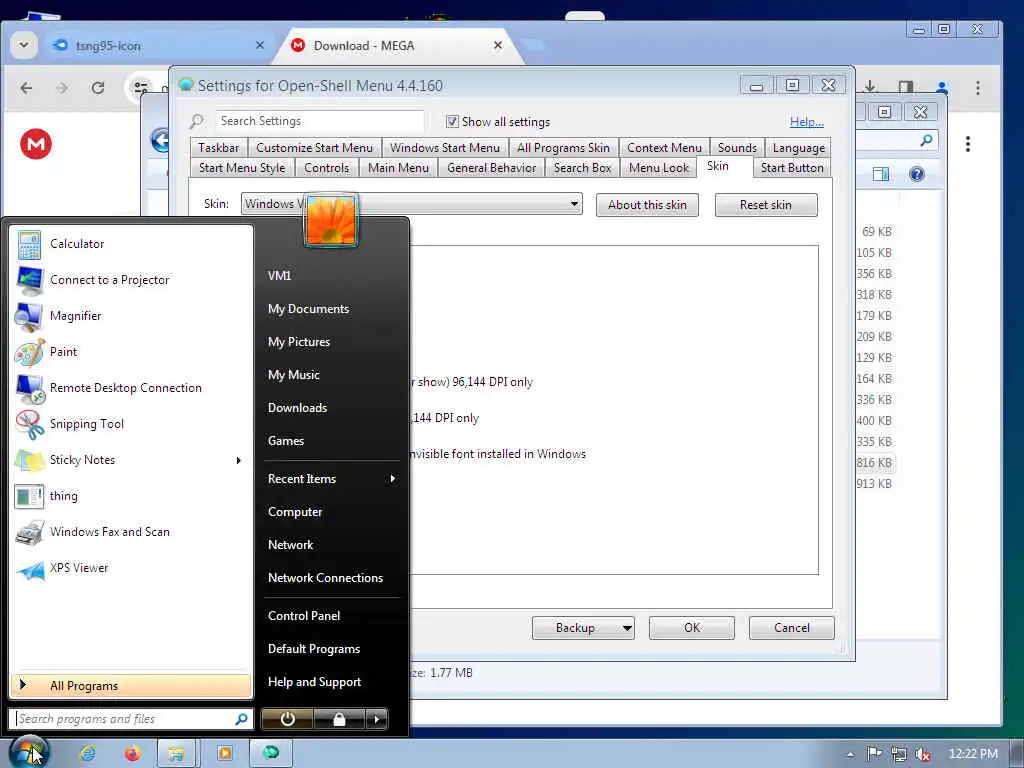Open Backup button dropdown

(626, 628)
